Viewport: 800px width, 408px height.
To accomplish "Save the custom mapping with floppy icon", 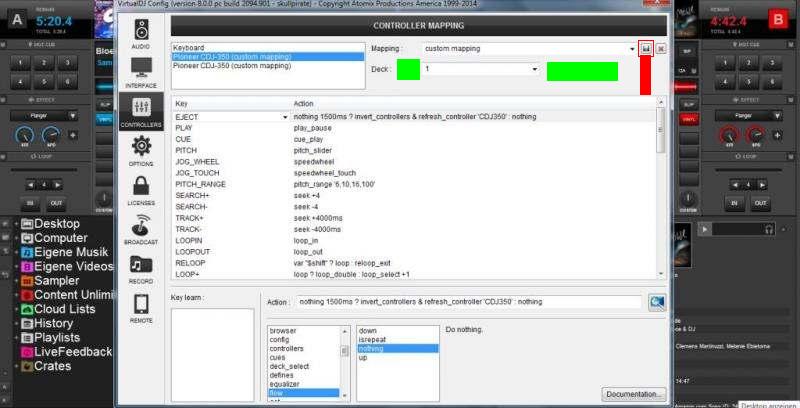I will pyautogui.click(x=646, y=48).
